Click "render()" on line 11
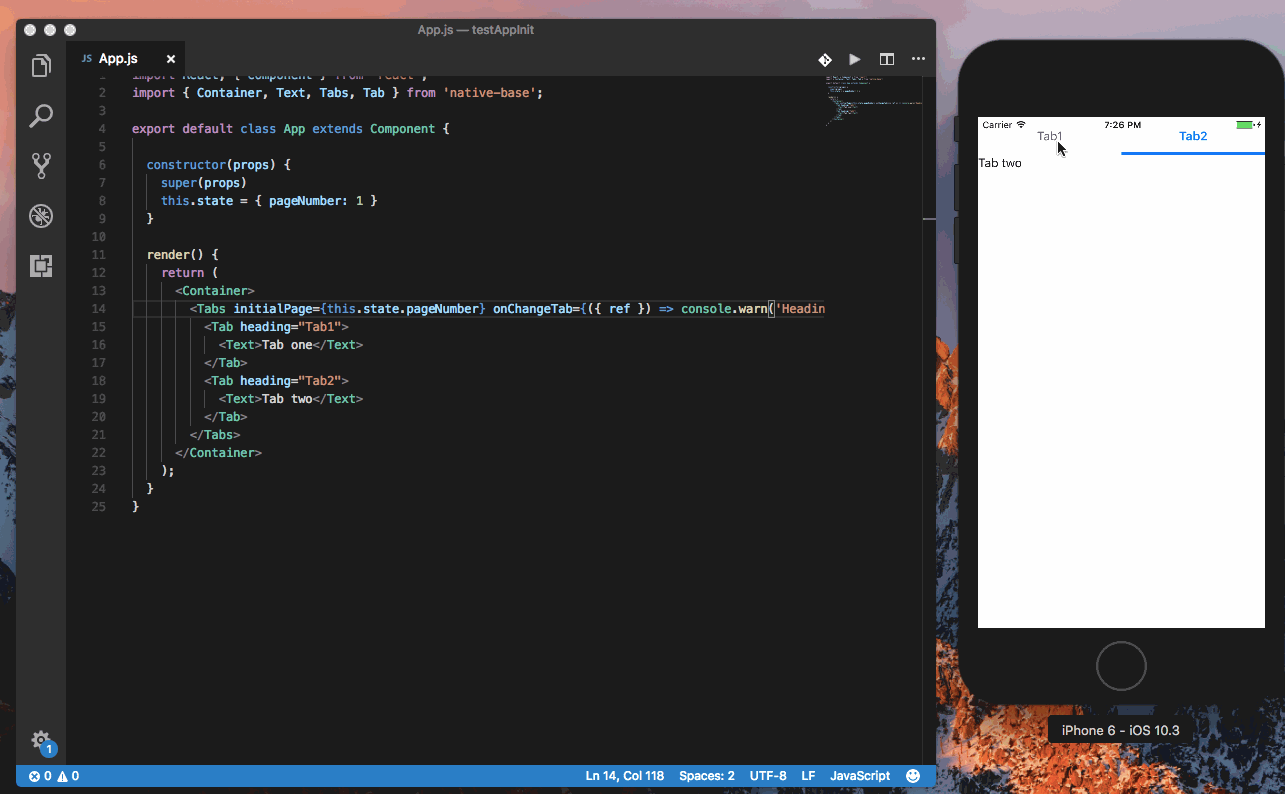 [176, 255]
